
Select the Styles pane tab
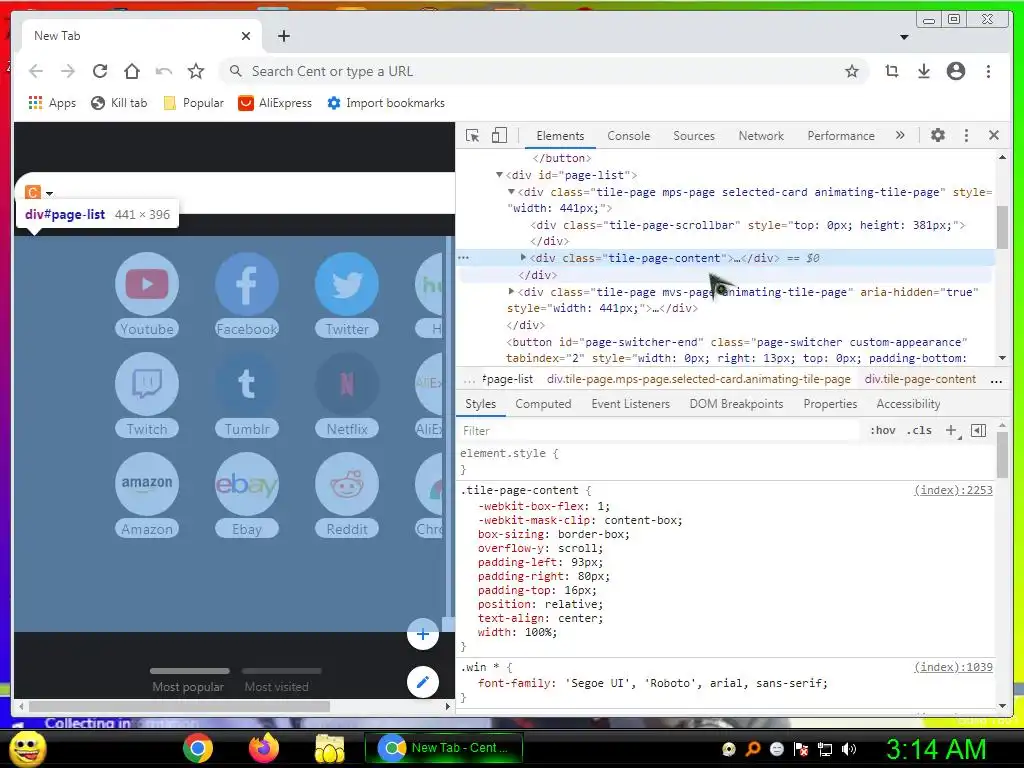click(480, 404)
